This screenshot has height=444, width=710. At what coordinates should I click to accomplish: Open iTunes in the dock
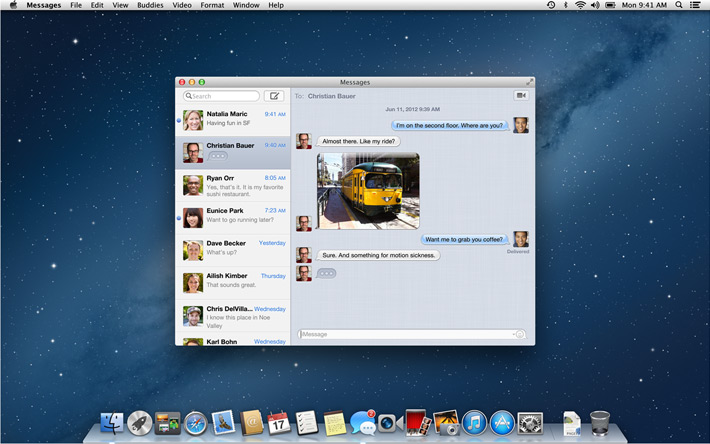tap(474, 424)
